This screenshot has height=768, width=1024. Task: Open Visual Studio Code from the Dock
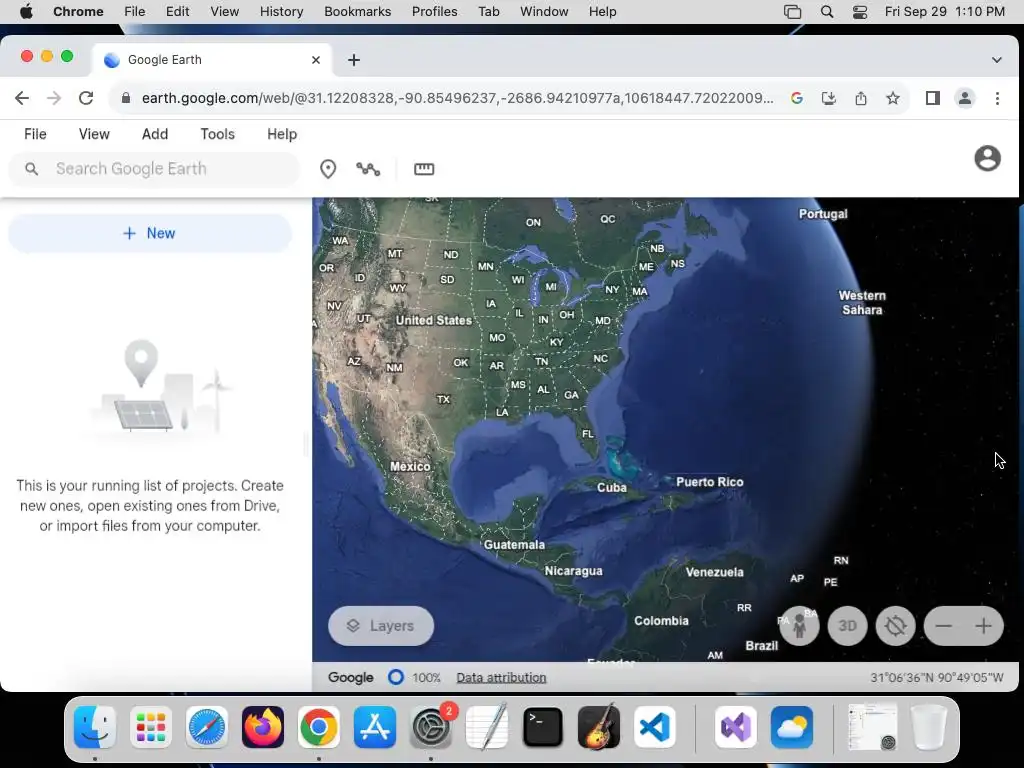click(x=654, y=727)
